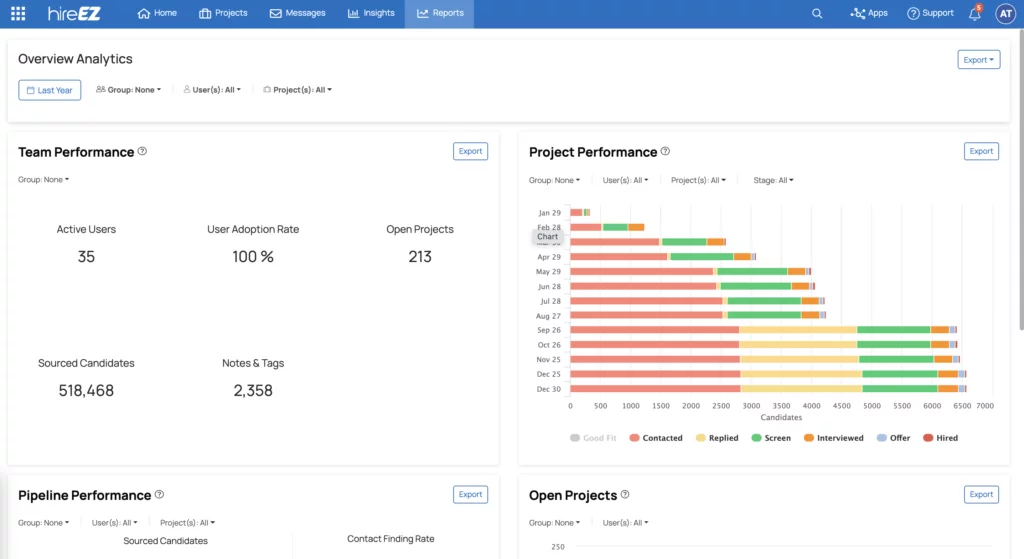Open the AT user avatar menu

1004,13
